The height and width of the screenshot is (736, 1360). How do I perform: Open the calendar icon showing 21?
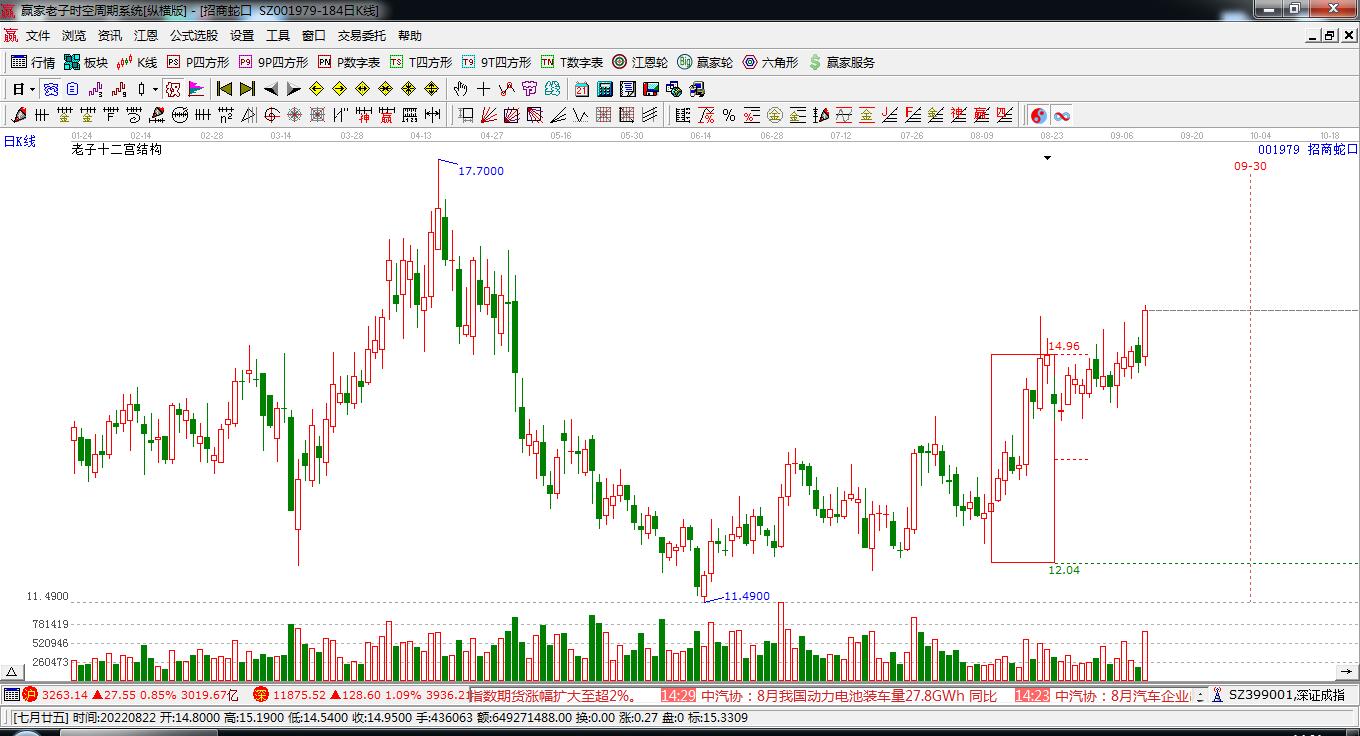point(581,89)
